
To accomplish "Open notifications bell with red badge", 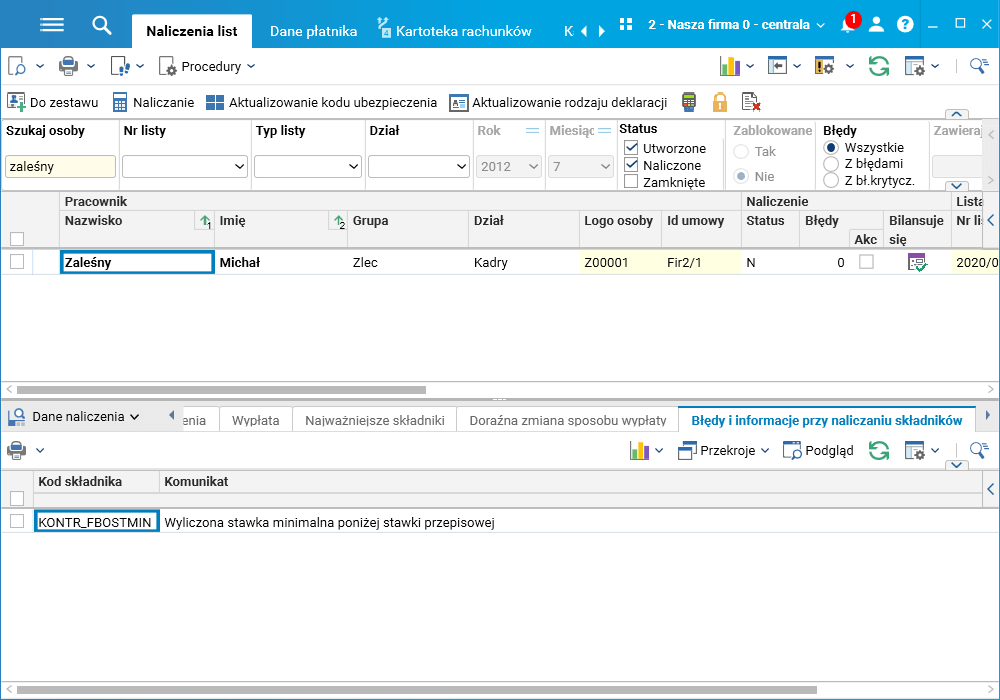I will coord(849,24).
